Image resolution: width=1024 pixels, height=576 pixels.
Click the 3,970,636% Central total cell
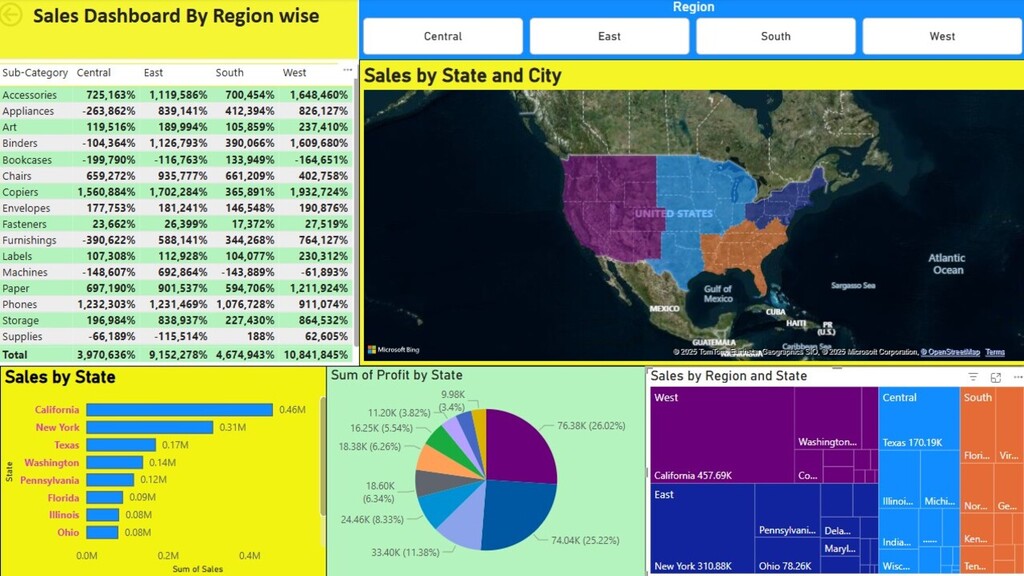click(106, 355)
